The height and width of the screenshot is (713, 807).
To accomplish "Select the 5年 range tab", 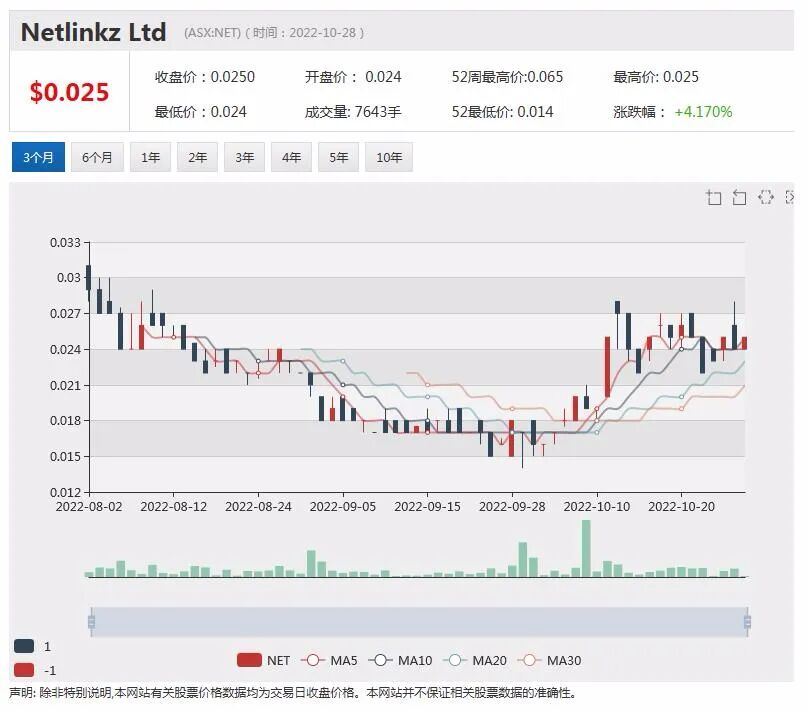I will click(x=338, y=157).
